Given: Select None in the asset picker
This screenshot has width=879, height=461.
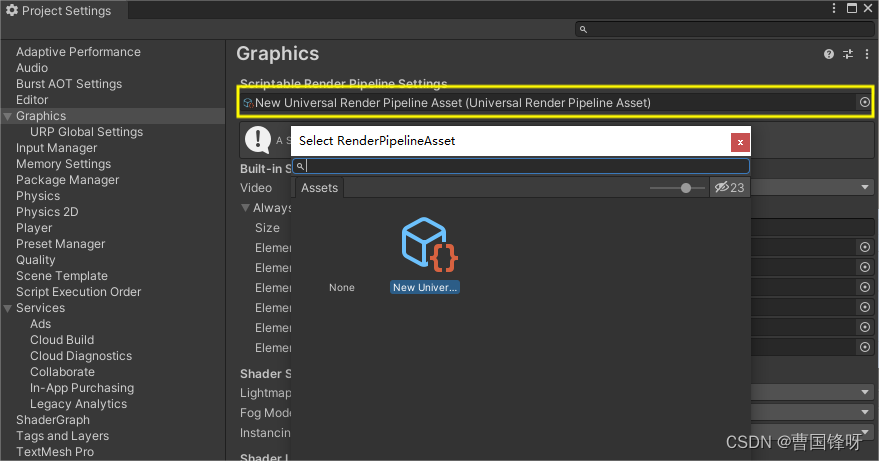Looking at the screenshot, I should pyautogui.click(x=341, y=287).
